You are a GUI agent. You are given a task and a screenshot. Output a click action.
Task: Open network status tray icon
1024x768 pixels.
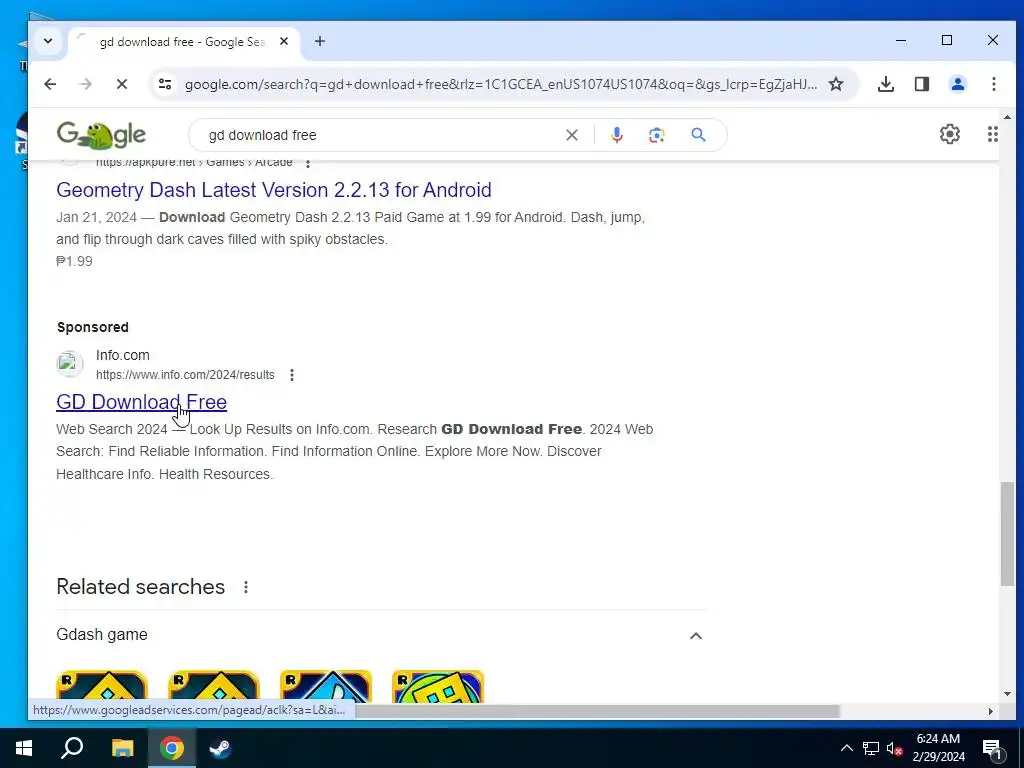click(871, 748)
